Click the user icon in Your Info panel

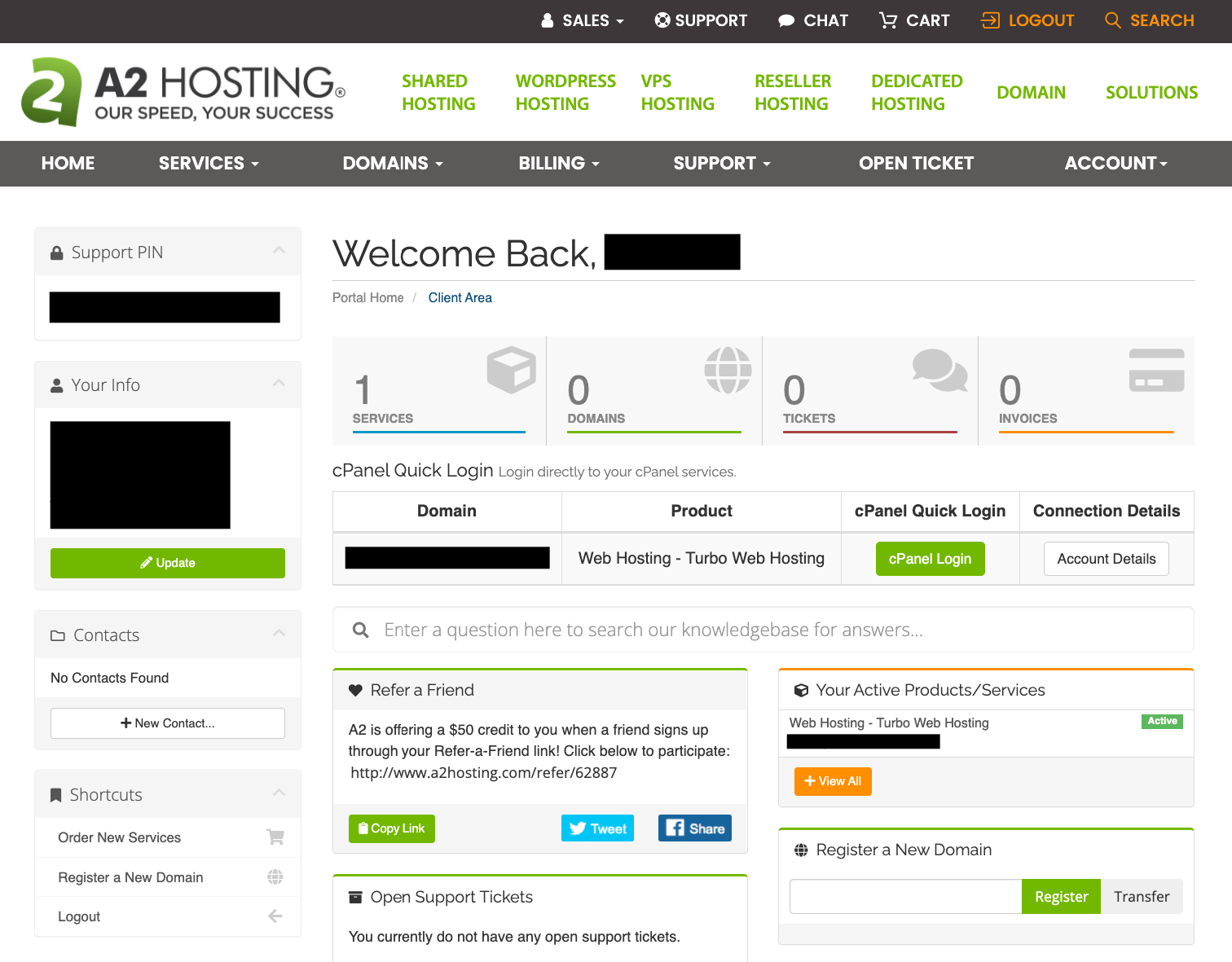pos(57,385)
